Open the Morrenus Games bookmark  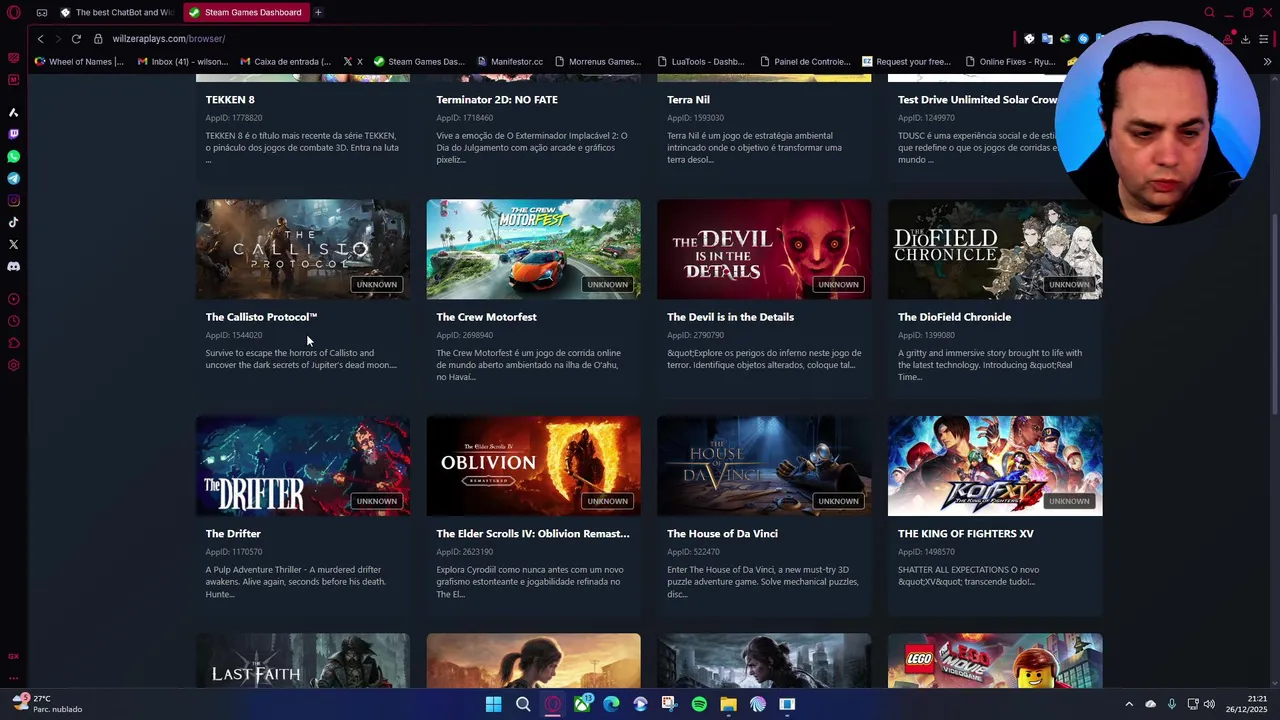pos(597,61)
